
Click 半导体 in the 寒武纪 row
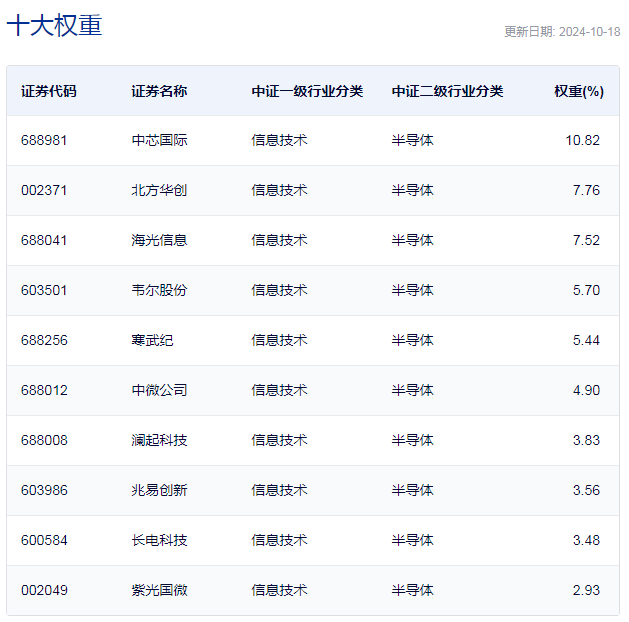pos(412,340)
